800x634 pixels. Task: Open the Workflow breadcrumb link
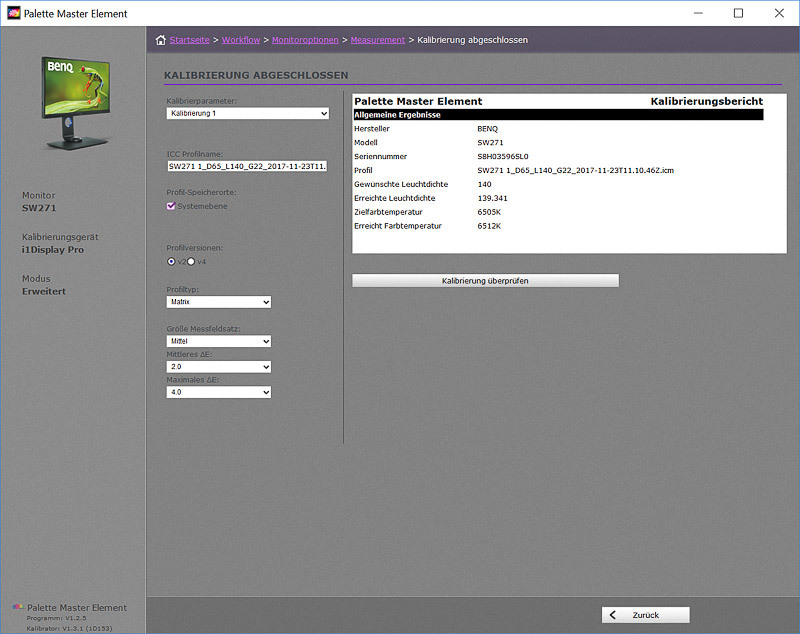click(x=241, y=40)
